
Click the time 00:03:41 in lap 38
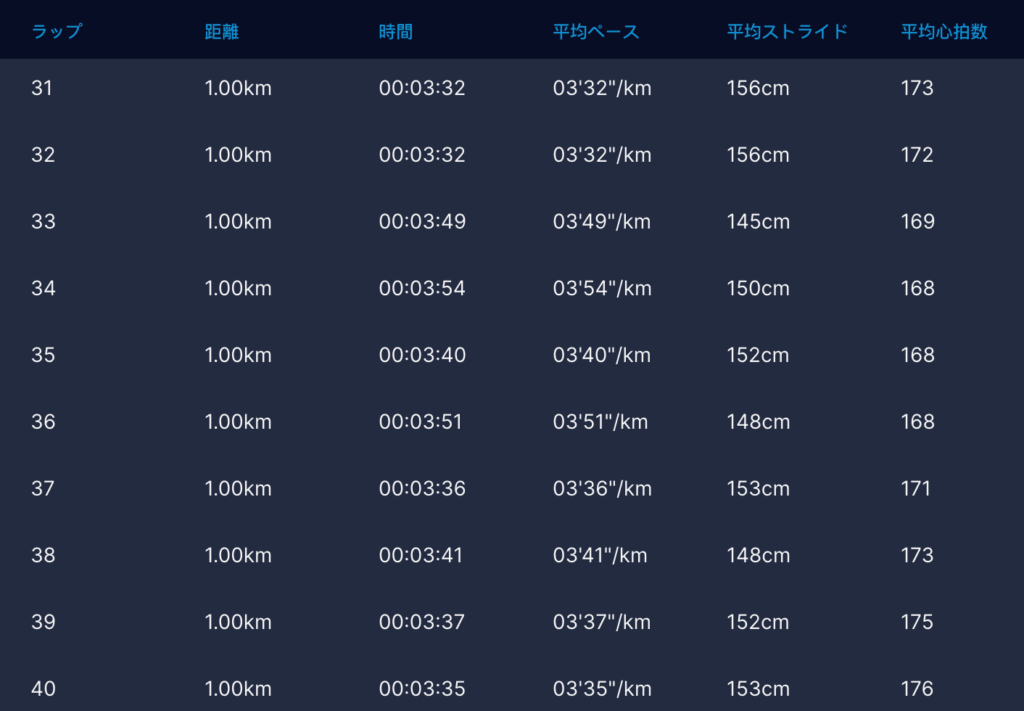point(421,555)
